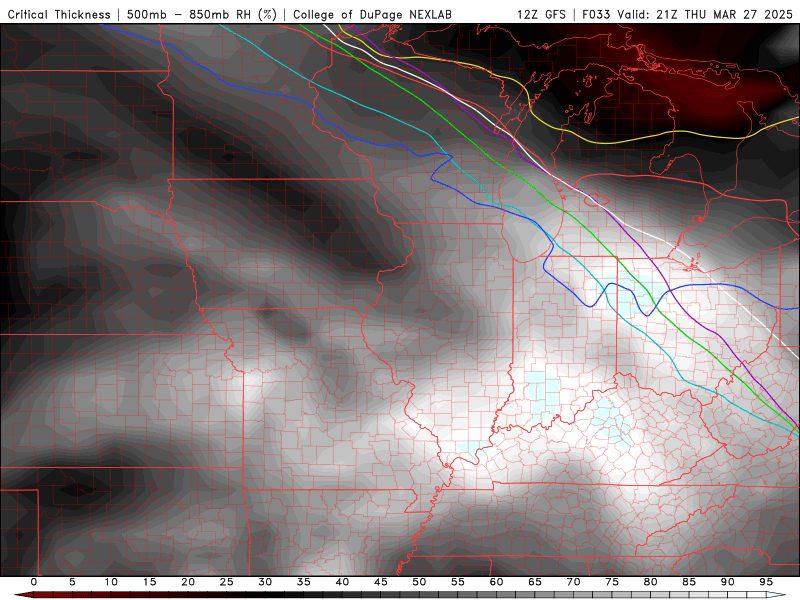800x600 pixels.
Task: Click the "12Z GFS" model run label
Action: [x=541, y=15]
